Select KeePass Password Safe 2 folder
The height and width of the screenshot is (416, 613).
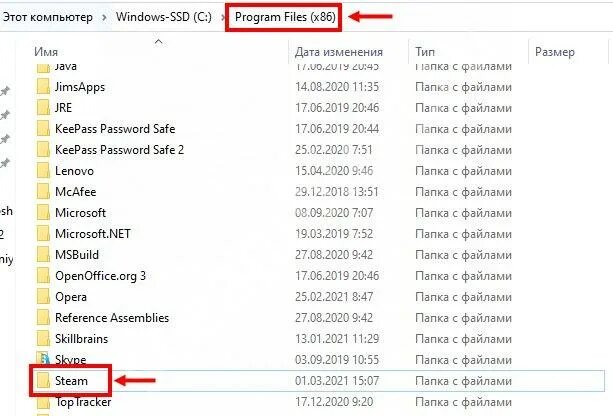click(x=119, y=150)
